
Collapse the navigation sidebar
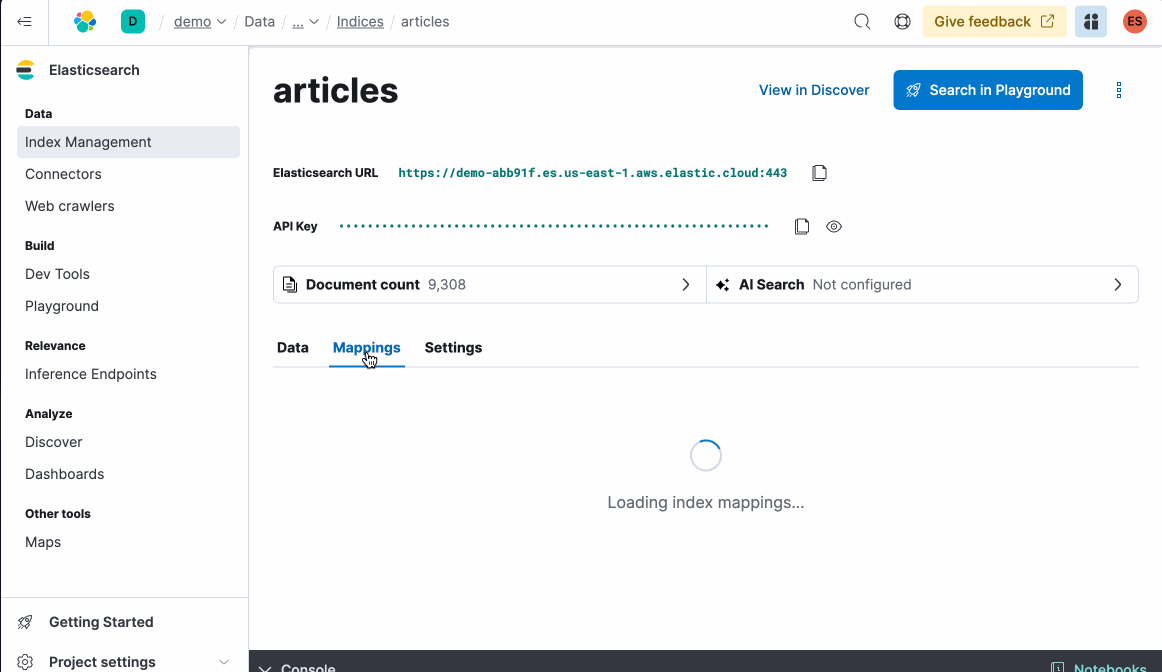[x=25, y=21]
